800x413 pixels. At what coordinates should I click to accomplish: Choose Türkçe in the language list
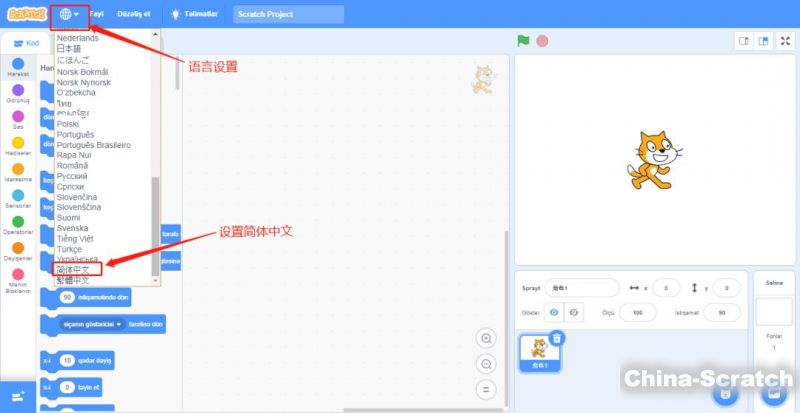(76, 249)
